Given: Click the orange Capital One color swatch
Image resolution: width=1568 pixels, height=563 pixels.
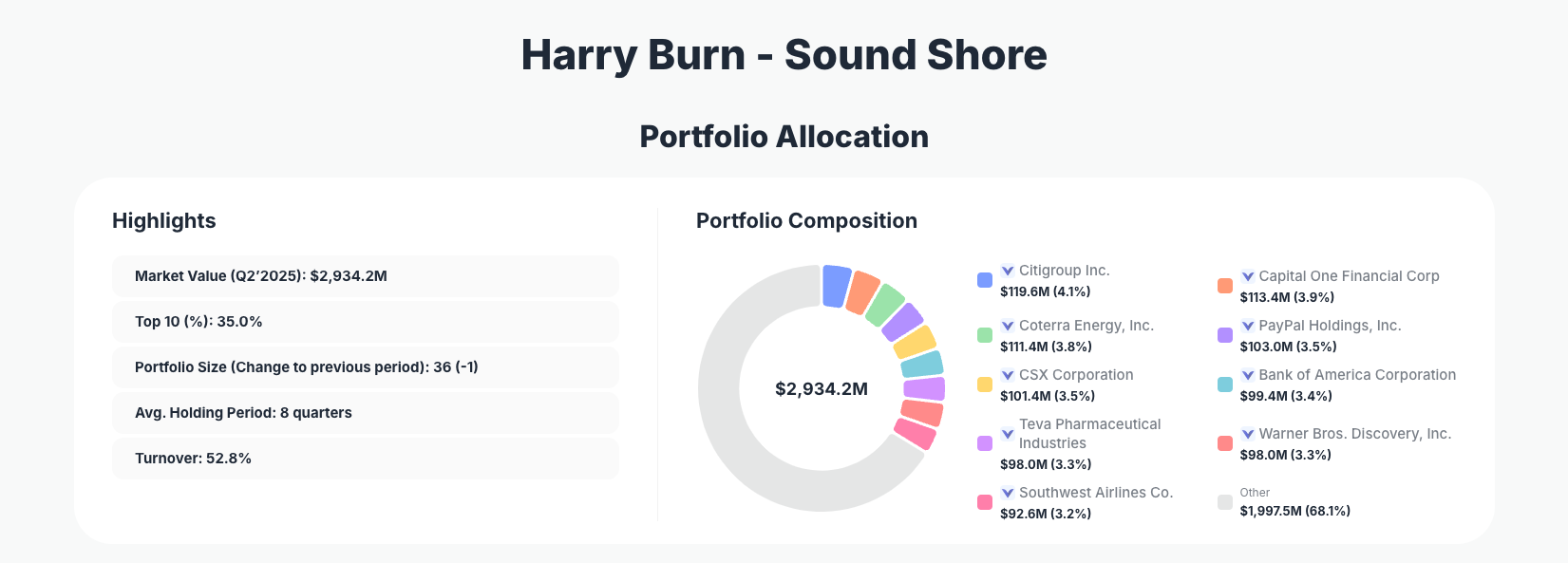Looking at the screenshot, I should pyautogui.click(x=1225, y=285).
